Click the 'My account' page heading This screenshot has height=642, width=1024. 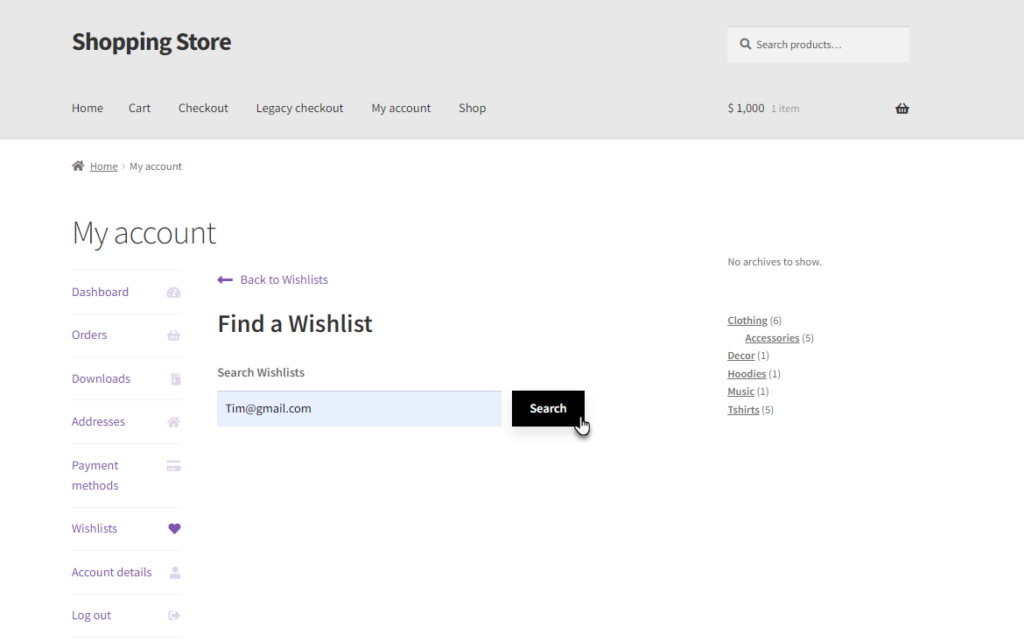[144, 233]
